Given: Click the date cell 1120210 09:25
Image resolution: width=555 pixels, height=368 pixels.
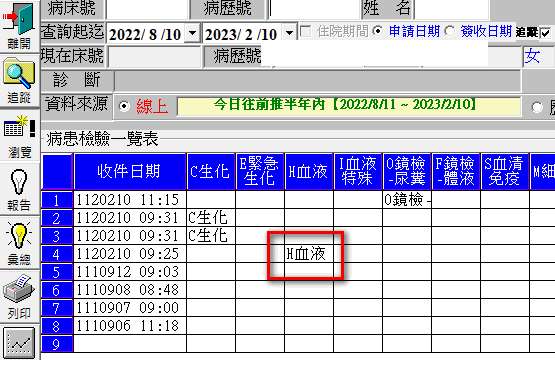Looking at the screenshot, I should (130, 254).
